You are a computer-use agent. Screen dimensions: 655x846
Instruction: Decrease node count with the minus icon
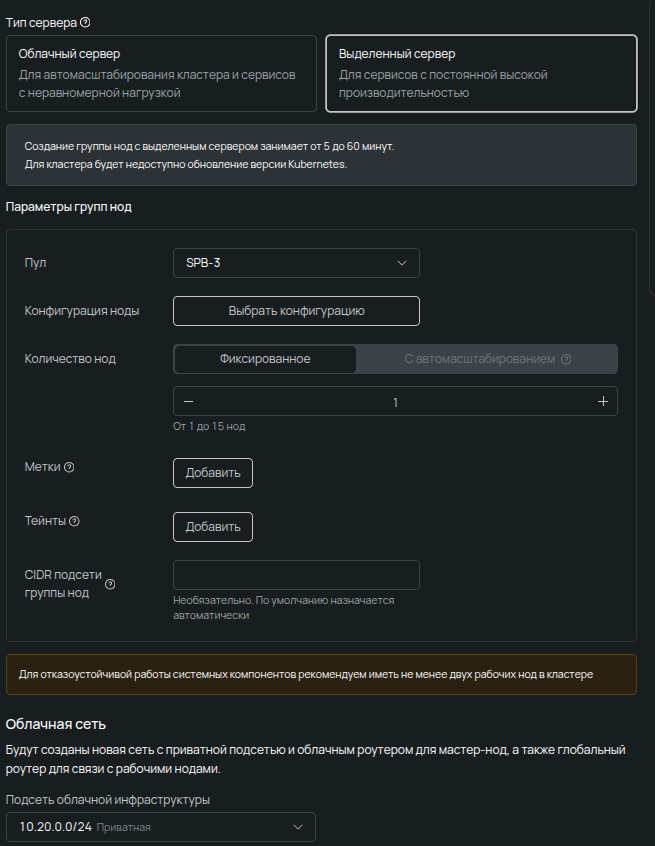(188, 401)
